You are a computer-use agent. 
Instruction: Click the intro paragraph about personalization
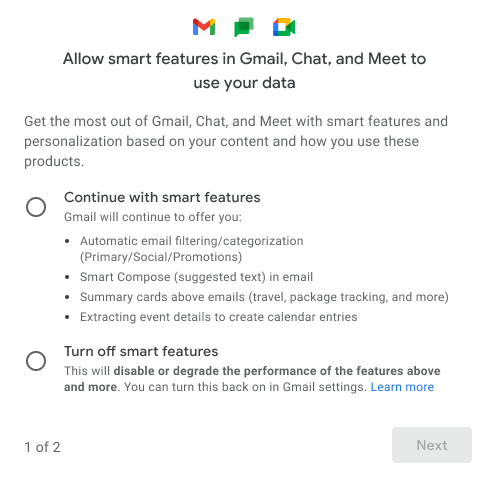tap(236, 141)
